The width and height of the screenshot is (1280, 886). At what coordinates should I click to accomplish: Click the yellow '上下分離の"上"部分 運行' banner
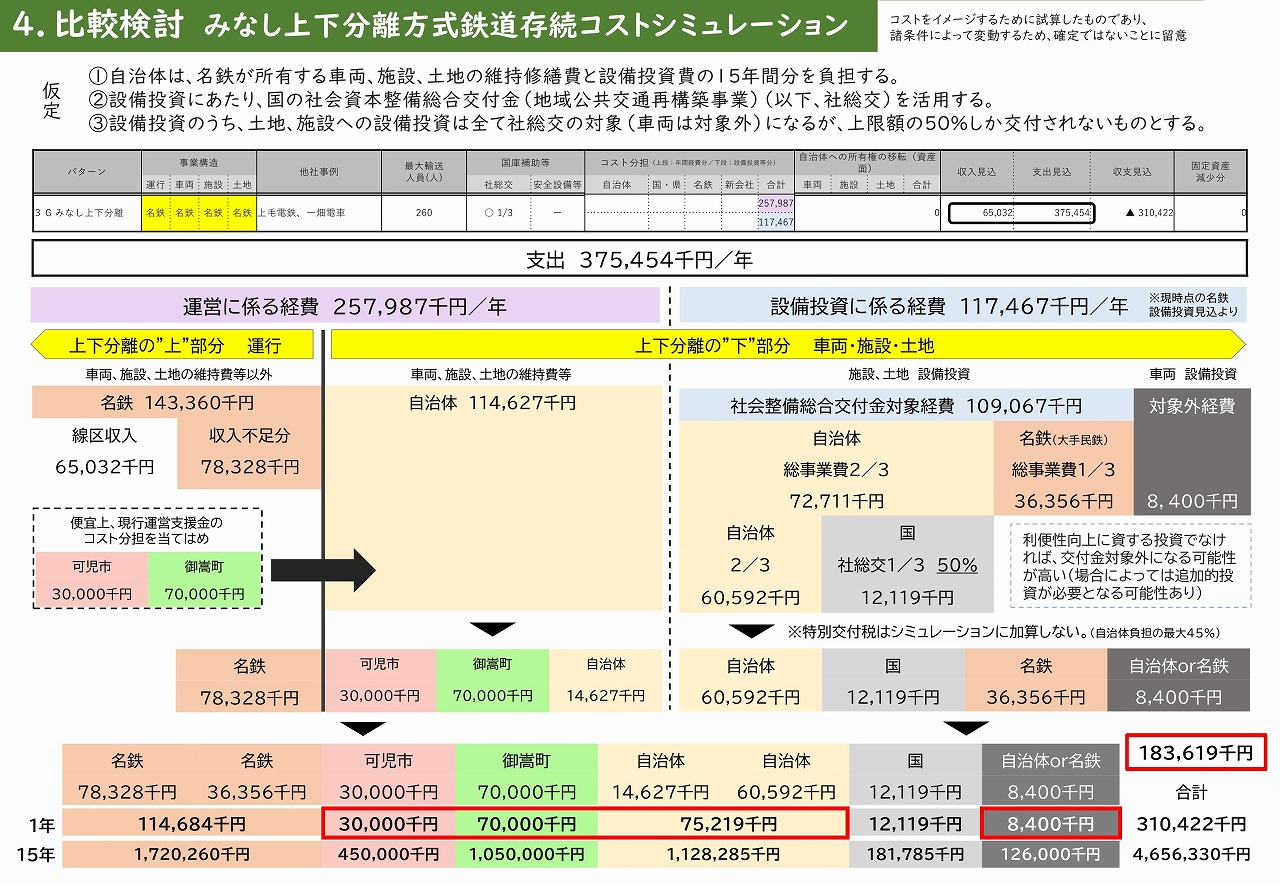point(172,346)
